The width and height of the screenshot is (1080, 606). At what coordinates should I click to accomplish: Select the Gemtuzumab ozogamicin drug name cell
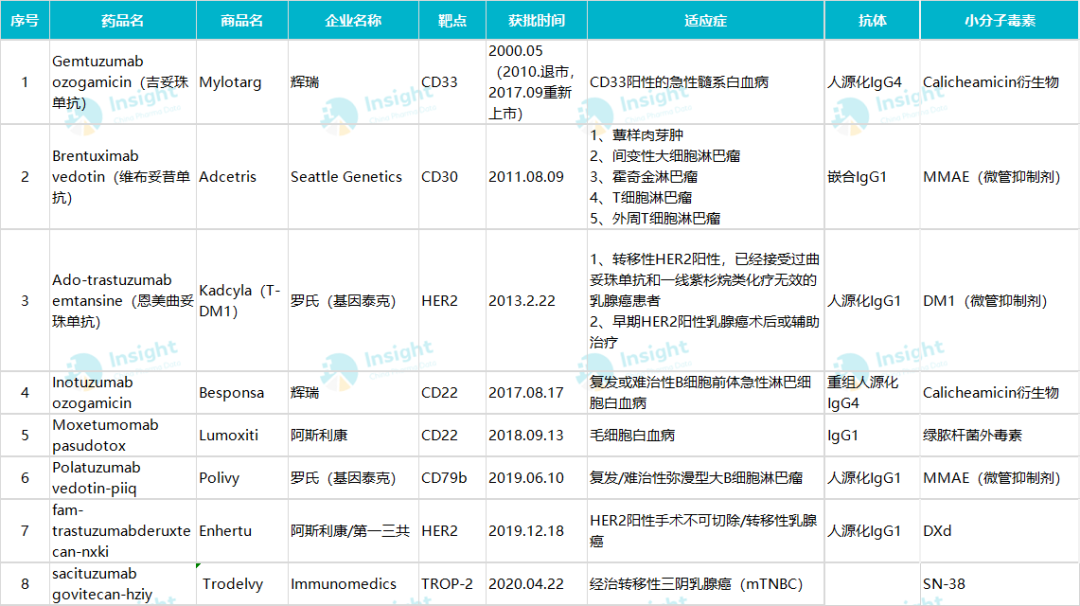click(x=123, y=82)
